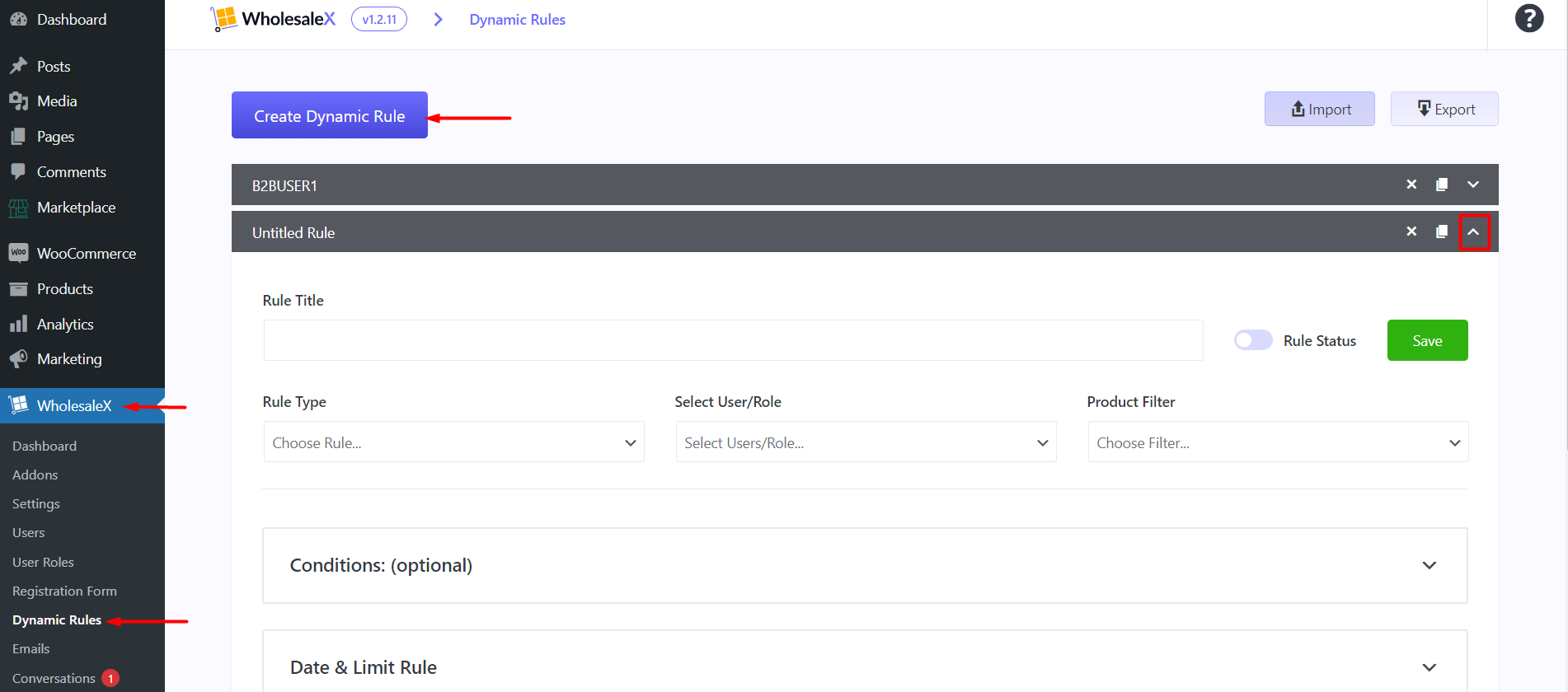This screenshot has width=1568, height=692.
Task: Click the WholesaleX cart icon in sidebar
Action: 18,404
